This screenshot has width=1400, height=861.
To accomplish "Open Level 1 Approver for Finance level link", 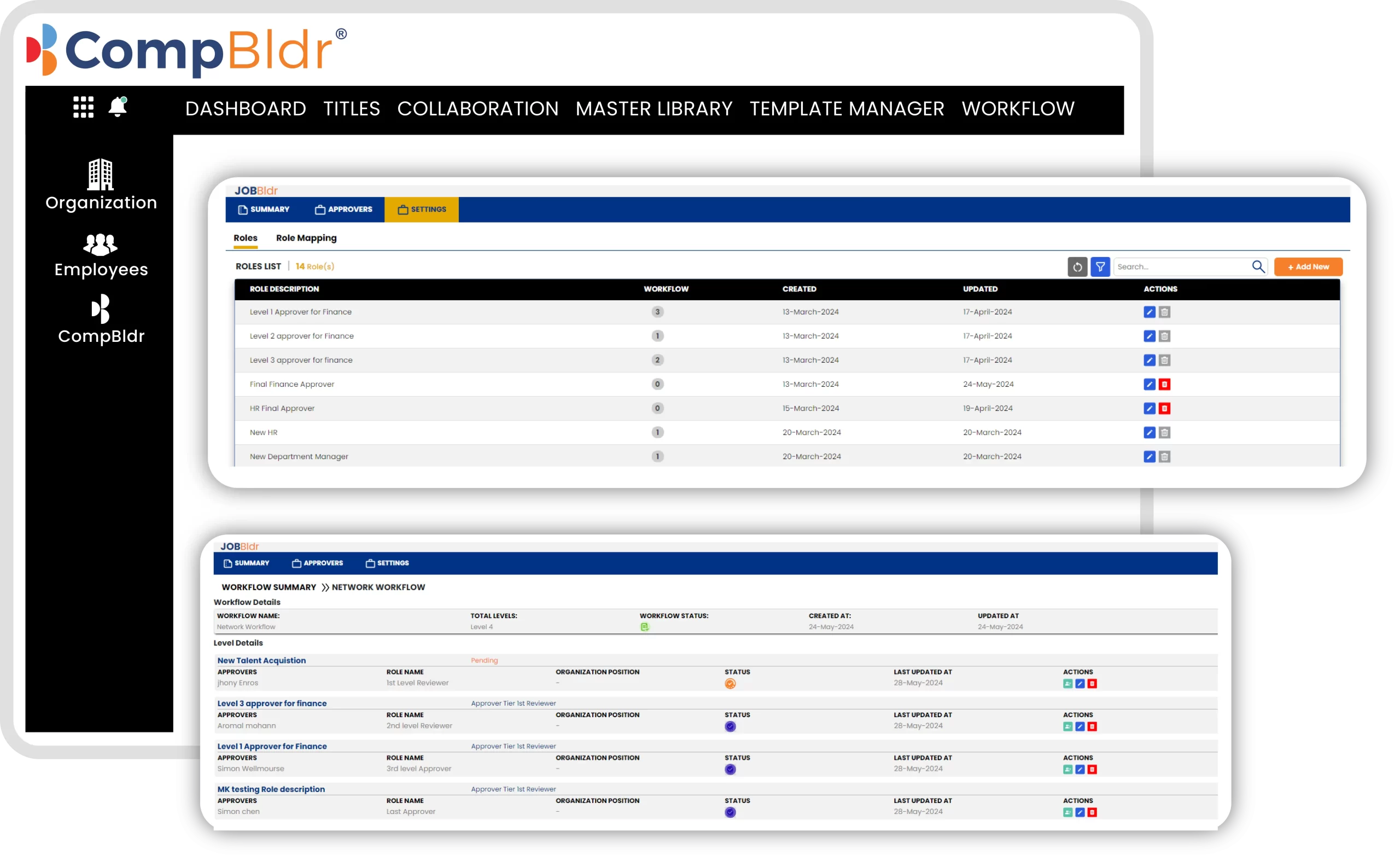I will pos(272,747).
